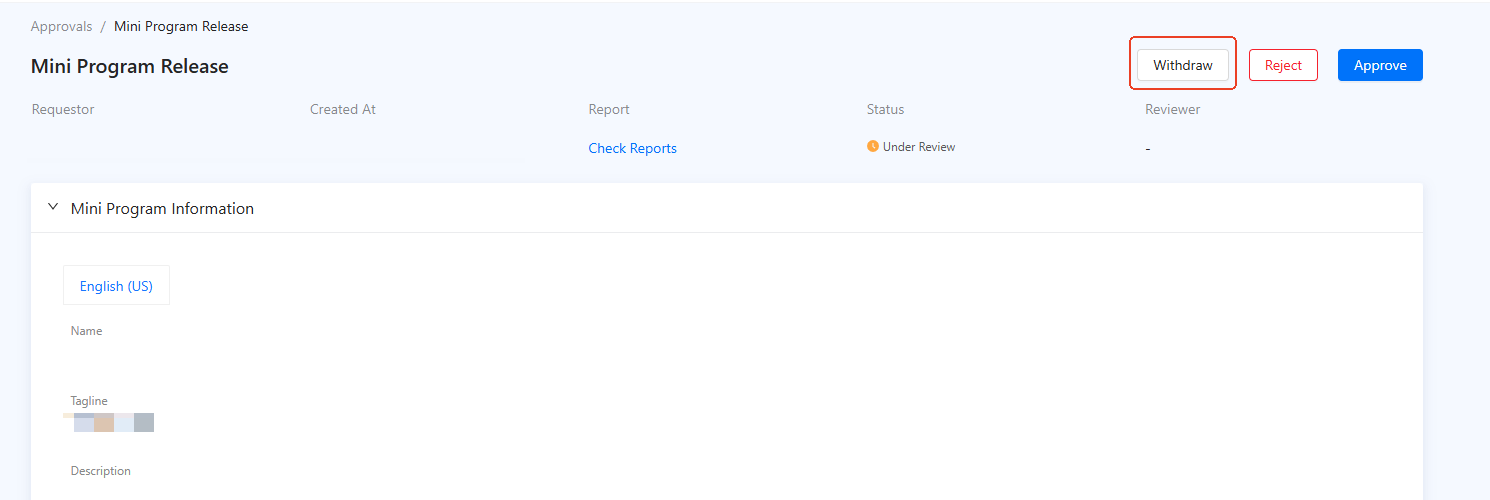Click the Requestor column label

pos(63,109)
